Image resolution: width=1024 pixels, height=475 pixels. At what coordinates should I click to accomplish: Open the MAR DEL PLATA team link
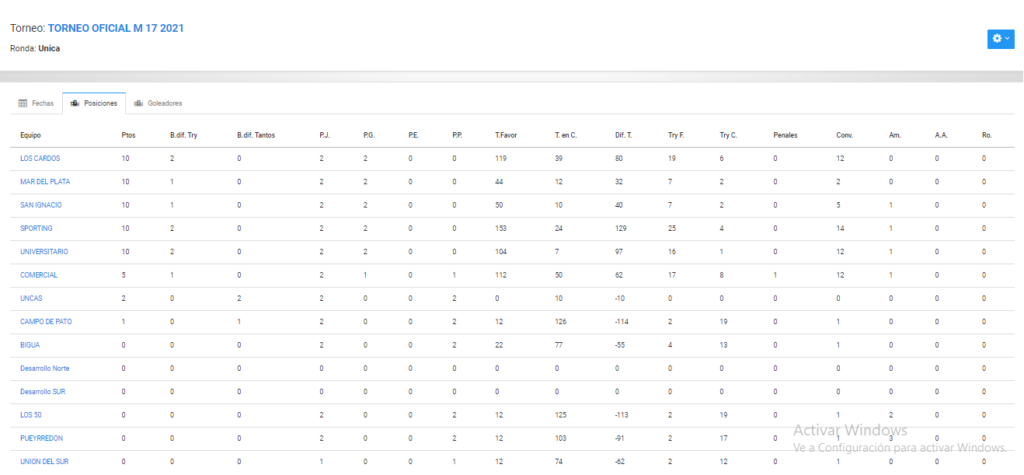pos(45,182)
